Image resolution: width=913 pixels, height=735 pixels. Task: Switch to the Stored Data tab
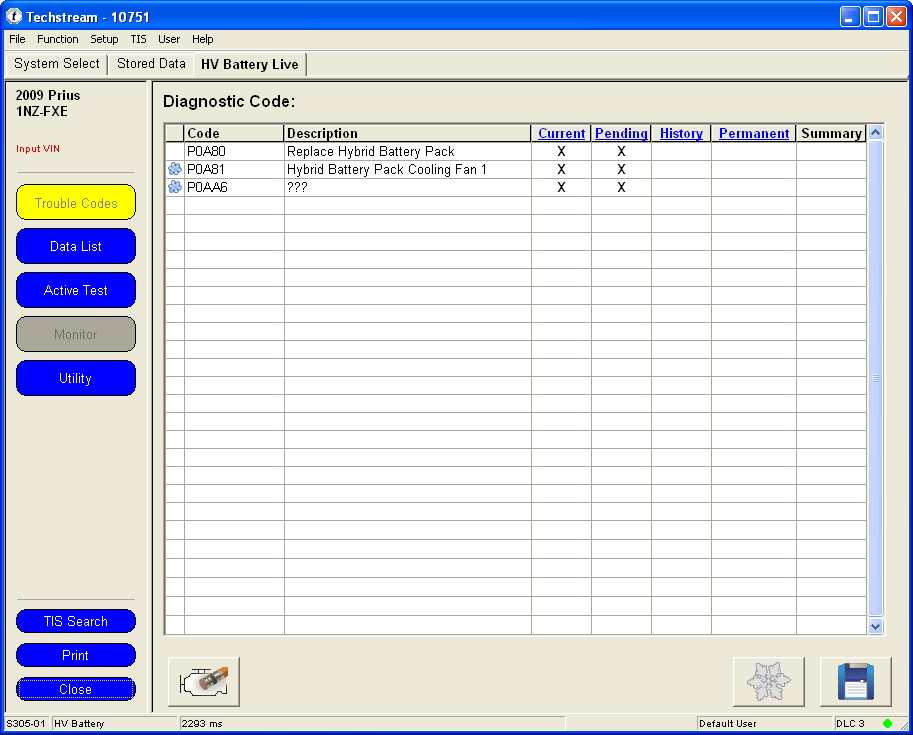point(151,64)
